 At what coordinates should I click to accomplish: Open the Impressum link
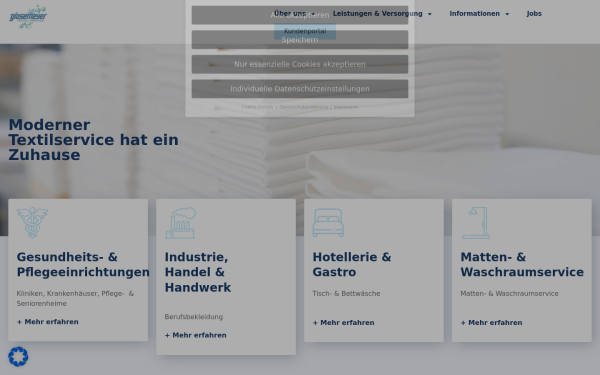(346, 107)
